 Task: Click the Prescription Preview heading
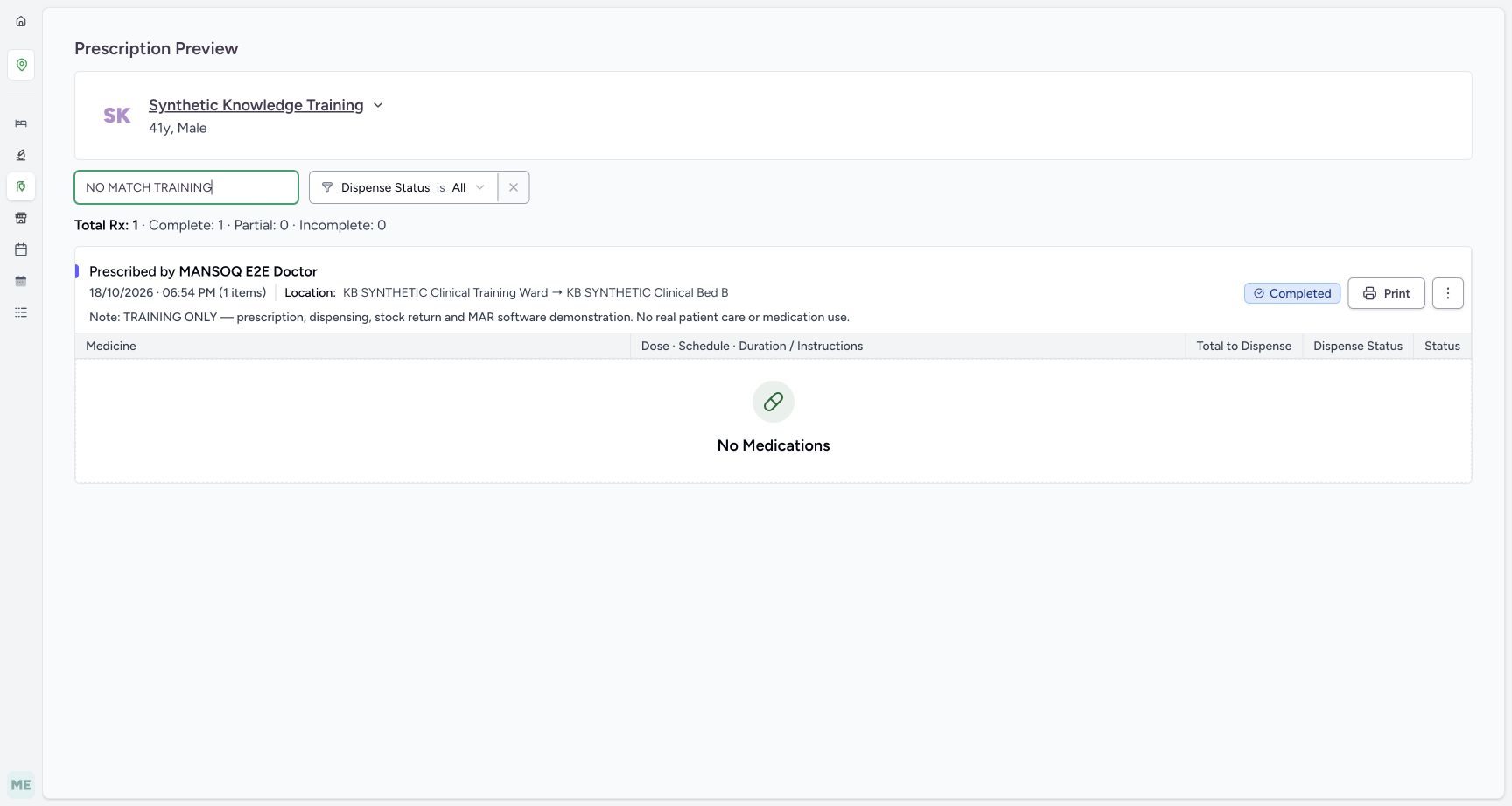[157, 48]
